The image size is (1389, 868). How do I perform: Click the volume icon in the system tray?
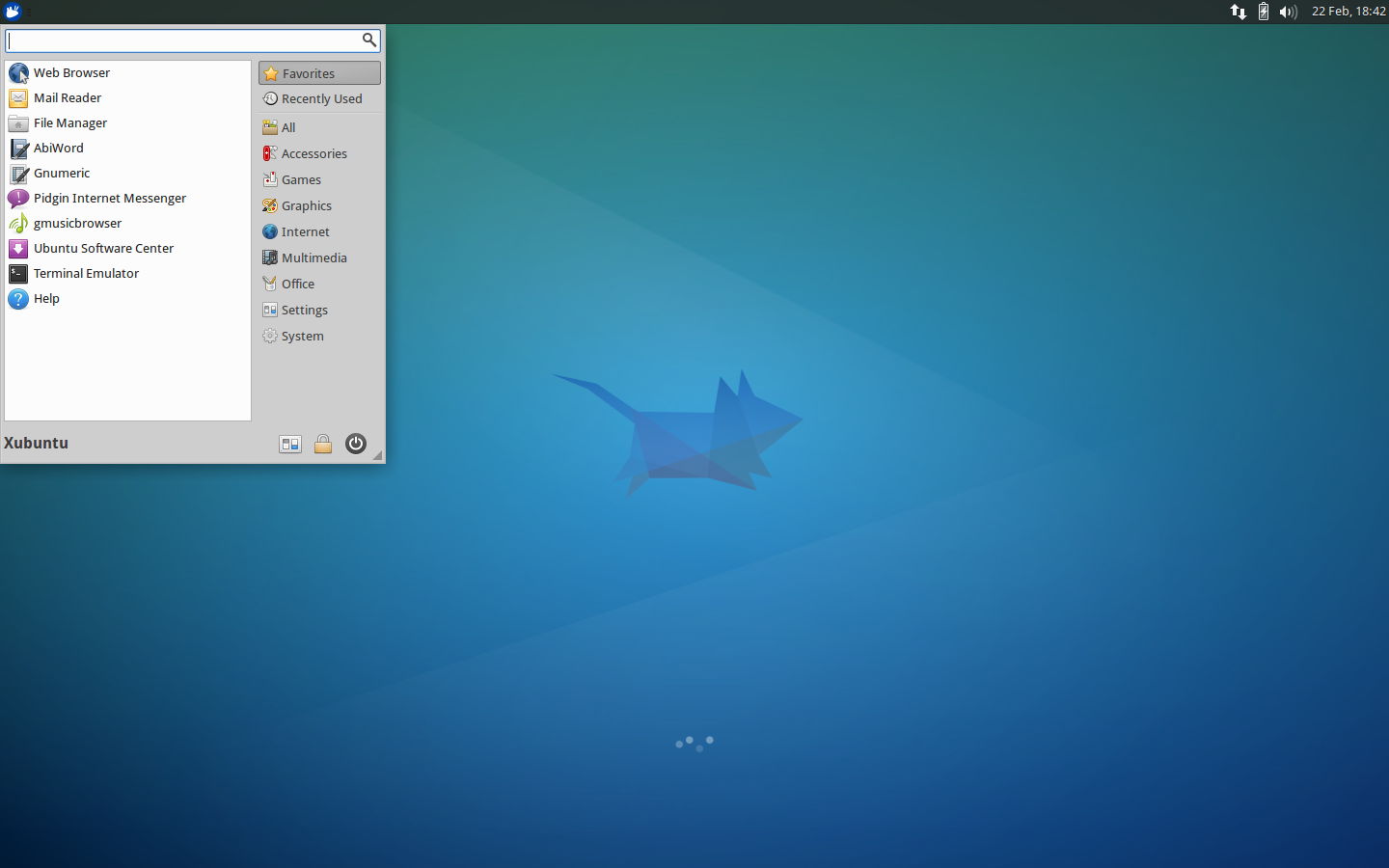(x=1288, y=12)
